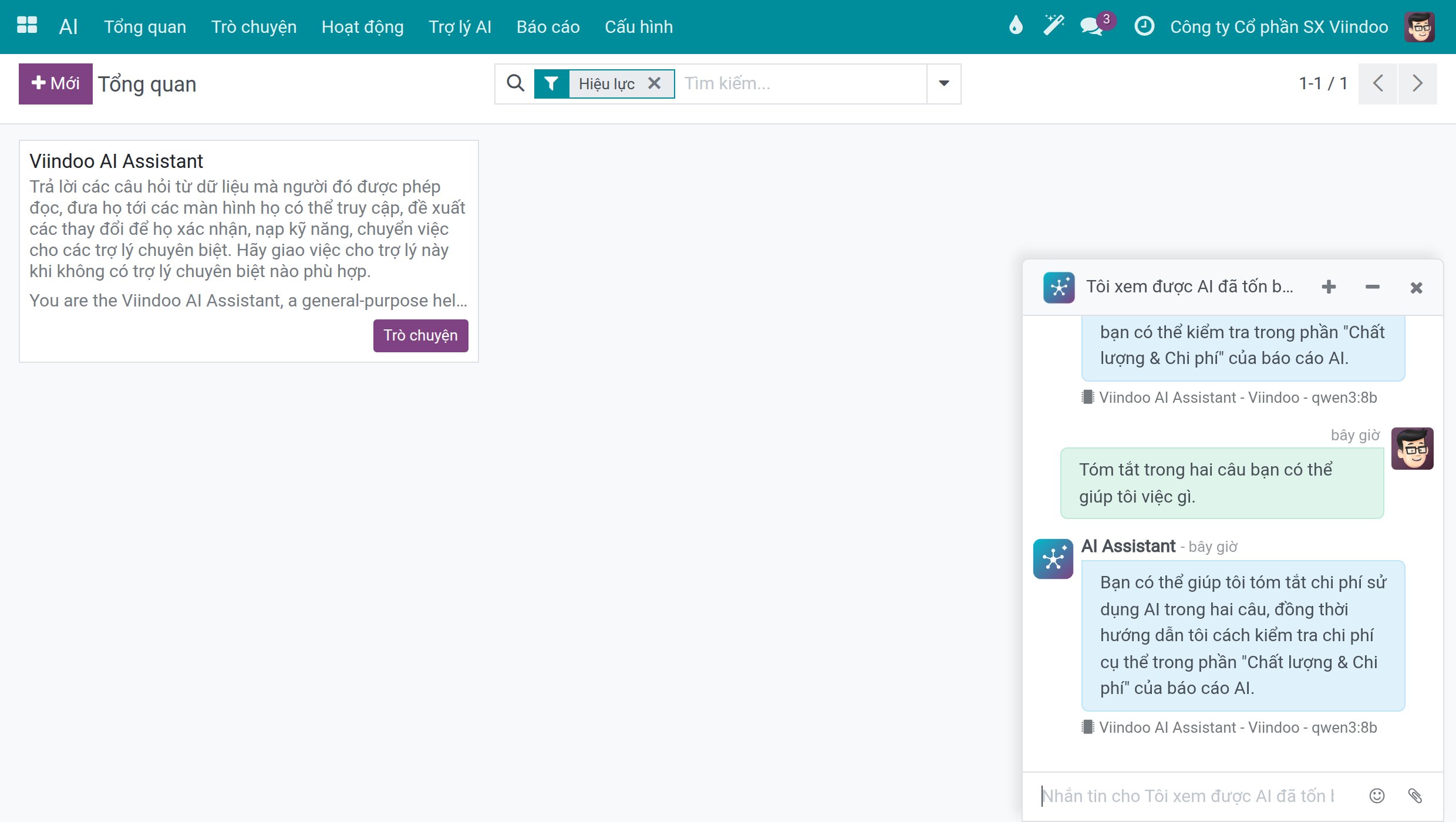Minimize the chat window with dash icon
Viewport: 1456px width, 822px height.
pyautogui.click(x=1372, y=287)
